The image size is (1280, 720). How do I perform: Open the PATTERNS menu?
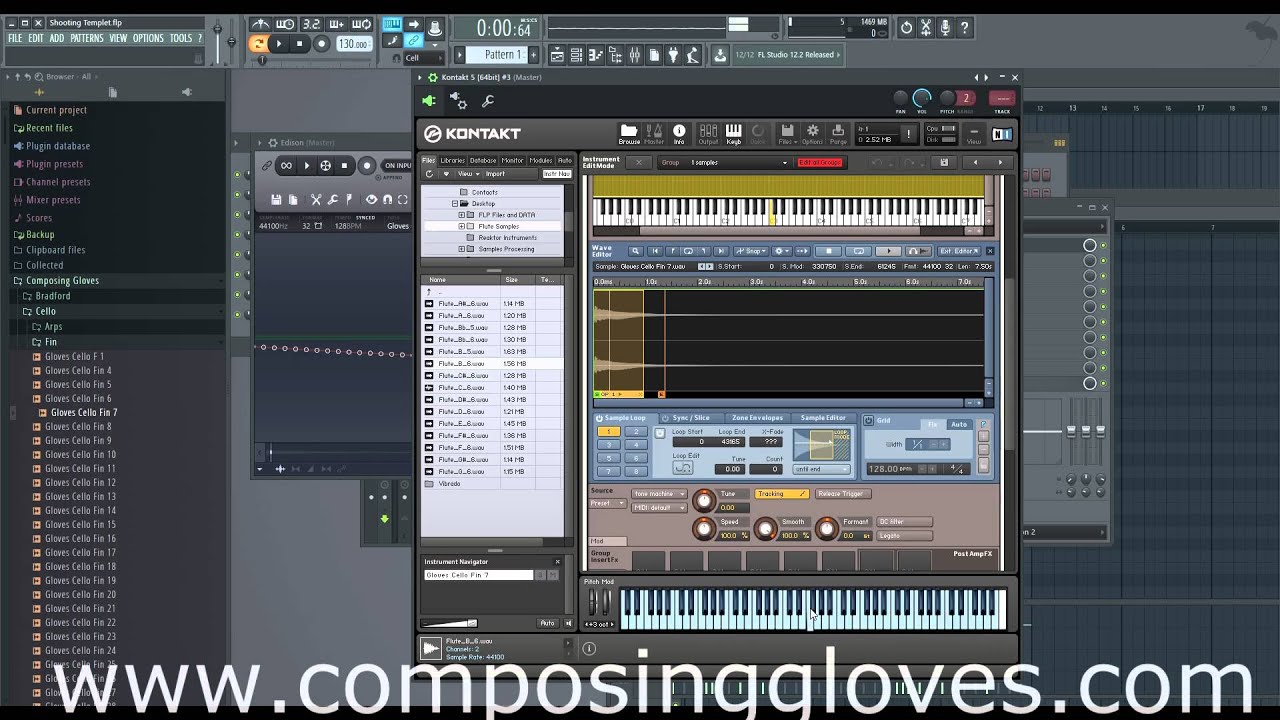pos(87,38)
